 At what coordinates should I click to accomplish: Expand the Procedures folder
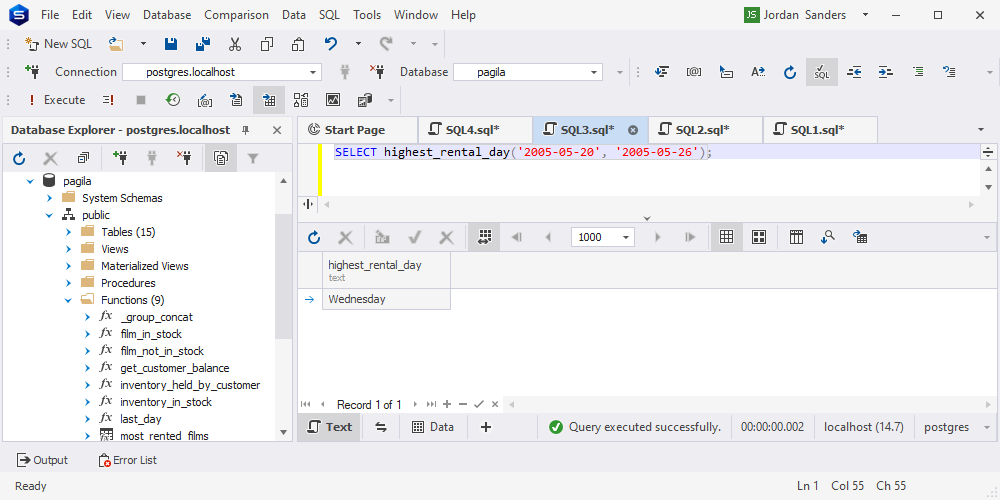pyautogui.click(x=68, y=283)
